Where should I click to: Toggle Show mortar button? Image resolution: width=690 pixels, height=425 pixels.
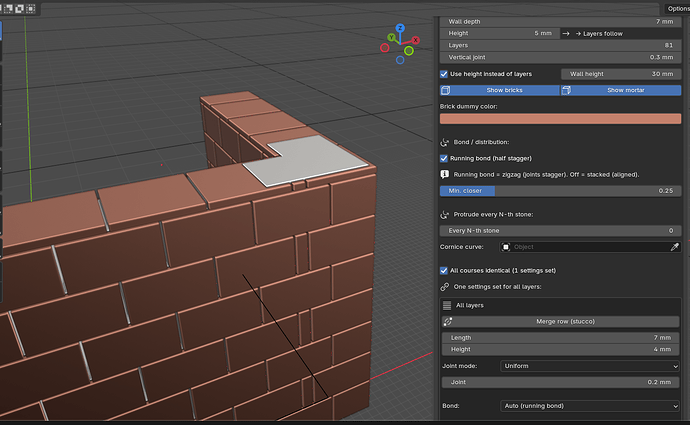point(621,90)
